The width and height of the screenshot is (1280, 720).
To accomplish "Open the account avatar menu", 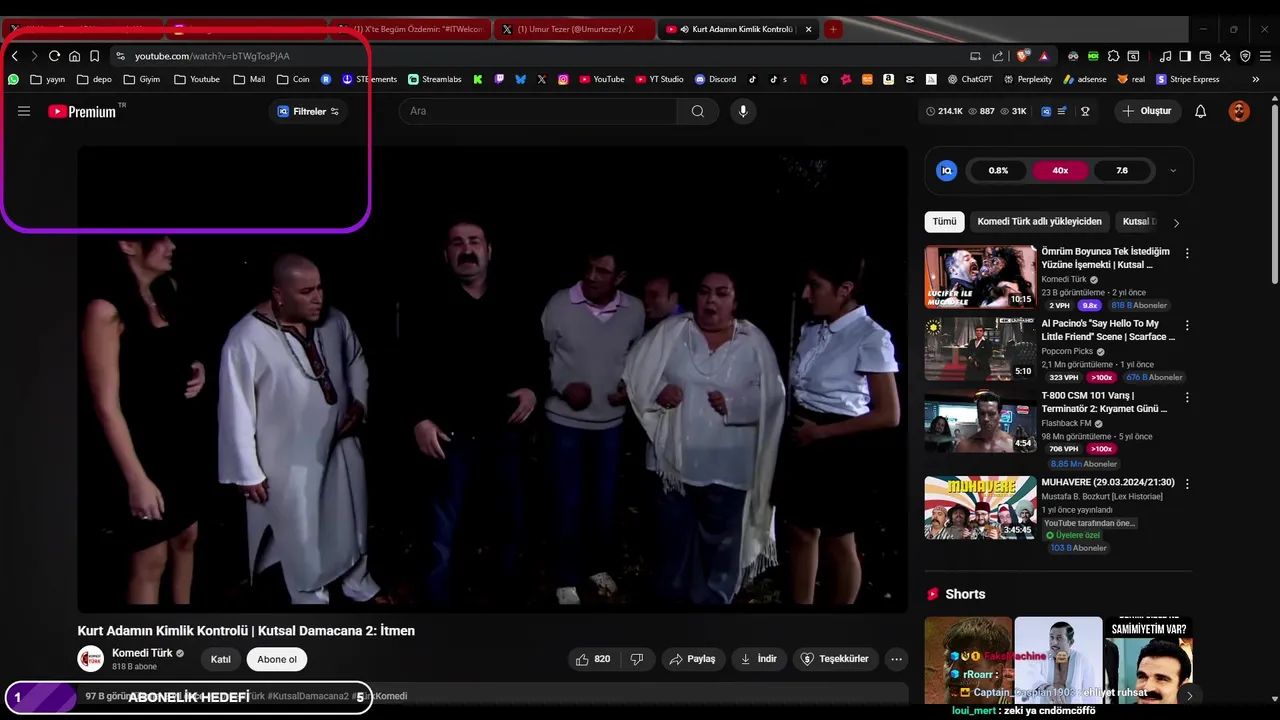I will pos(1239,111).
